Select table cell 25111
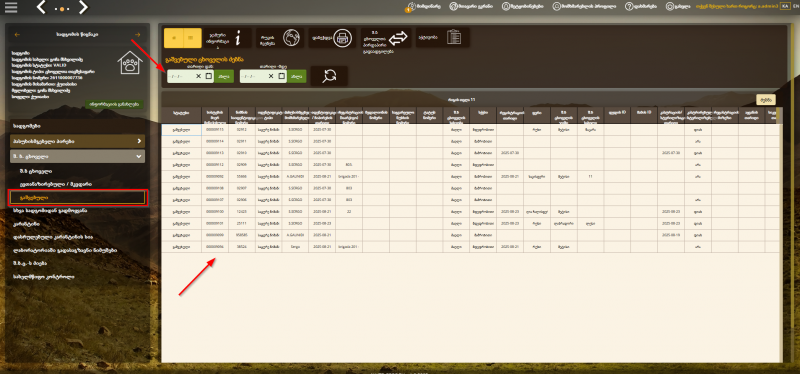The image size is (800, 374). (242, 223)
